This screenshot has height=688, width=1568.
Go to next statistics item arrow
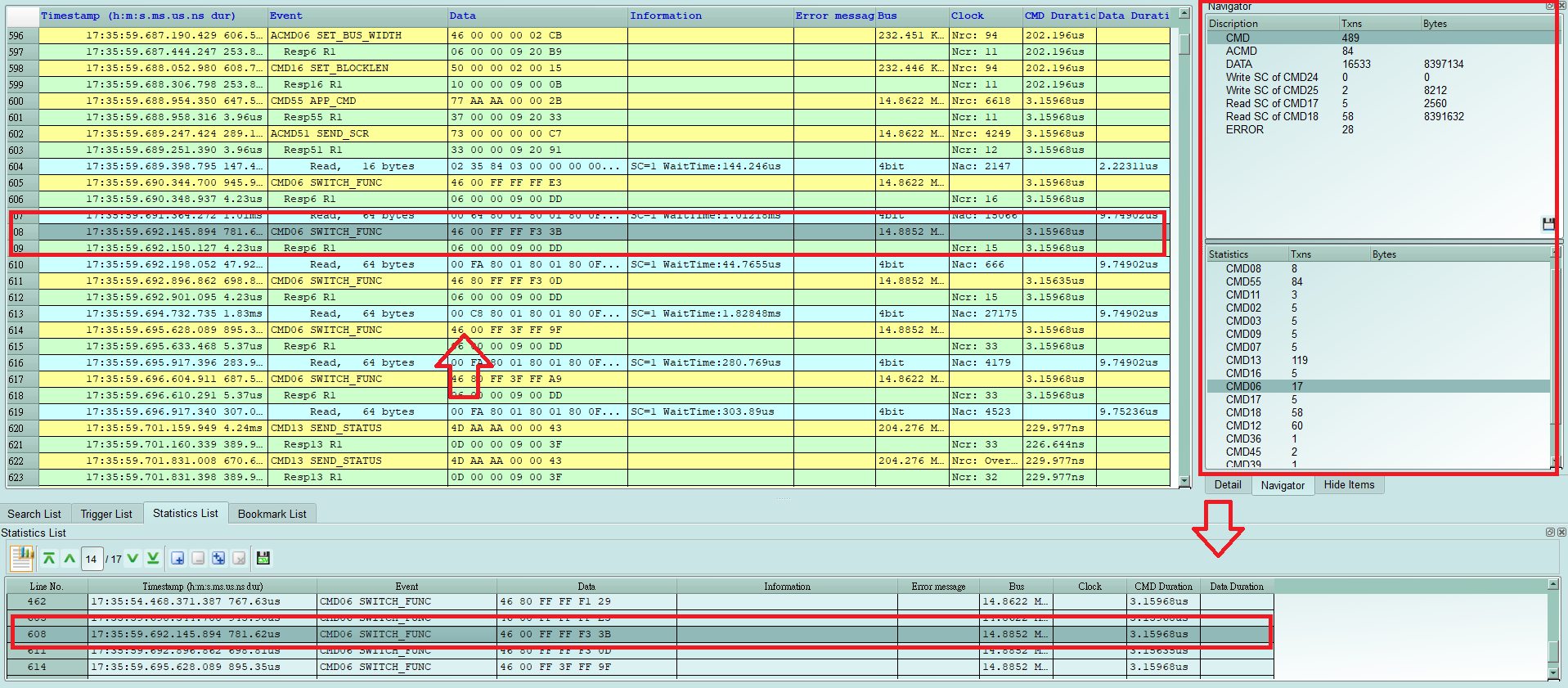coord(133,558)
